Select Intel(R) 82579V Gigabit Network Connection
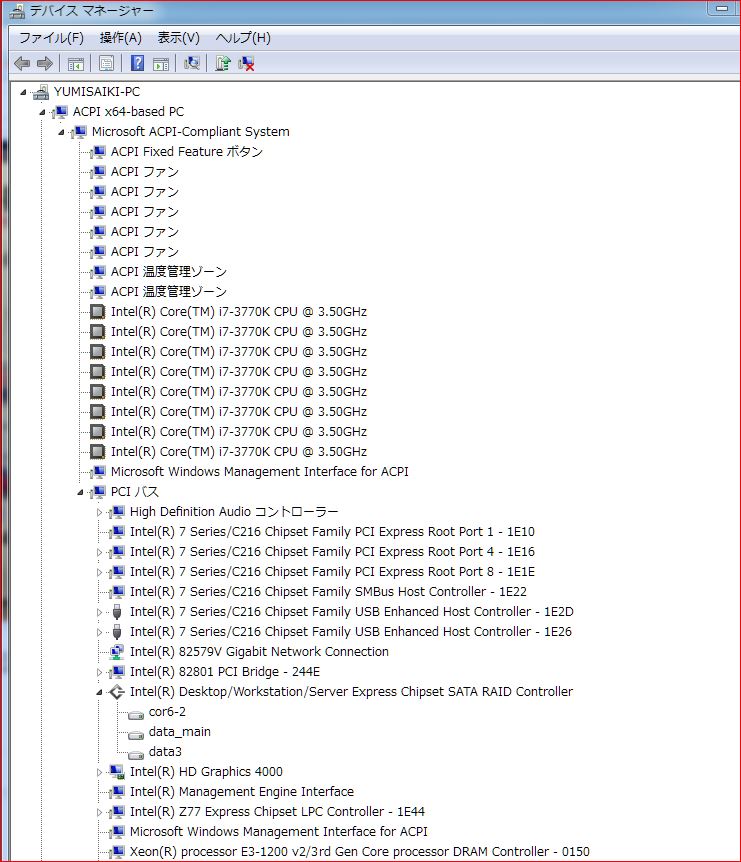Image resolution: width=741 pixels, height=862 pixels. tap(259, 652)
